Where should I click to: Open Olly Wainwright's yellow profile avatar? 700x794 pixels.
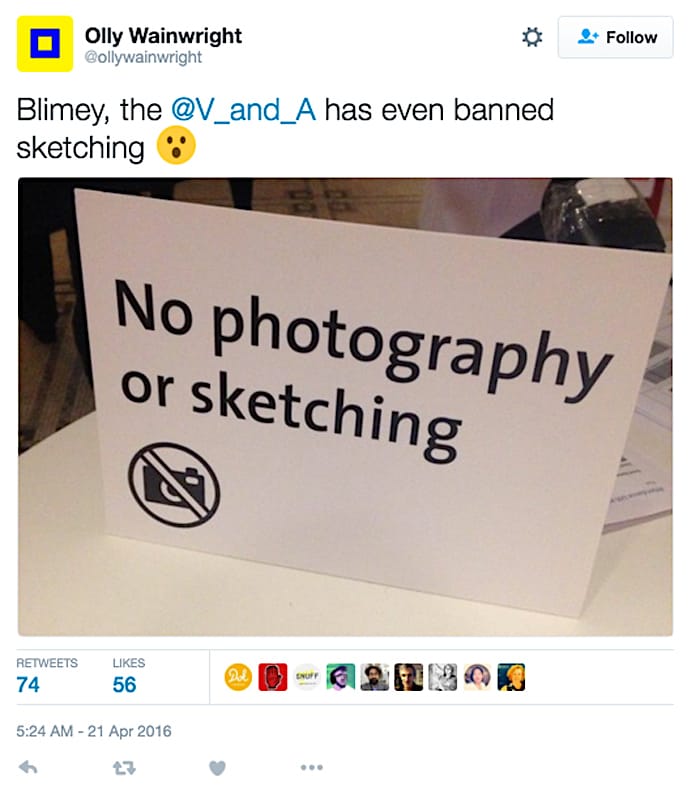pyautogui.click(x=45, y=44)
